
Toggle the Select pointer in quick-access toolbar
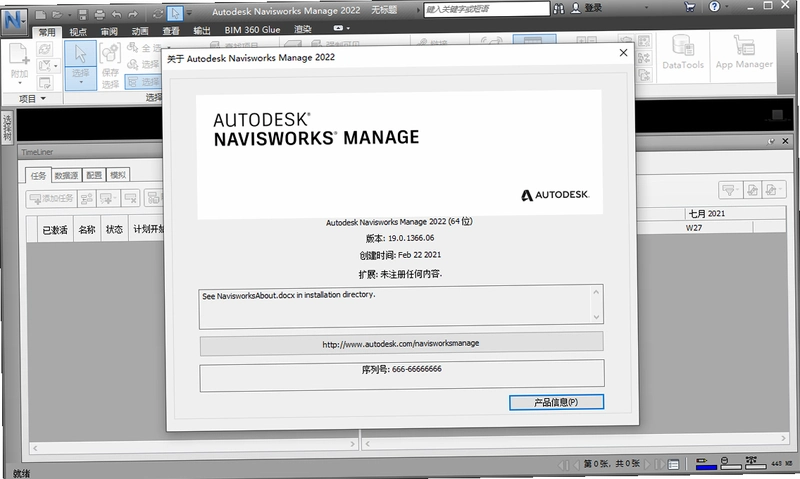coord(175,14)
